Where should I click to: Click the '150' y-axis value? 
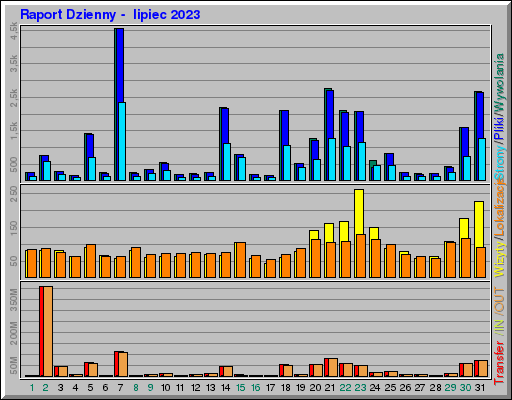click(14, 228)
